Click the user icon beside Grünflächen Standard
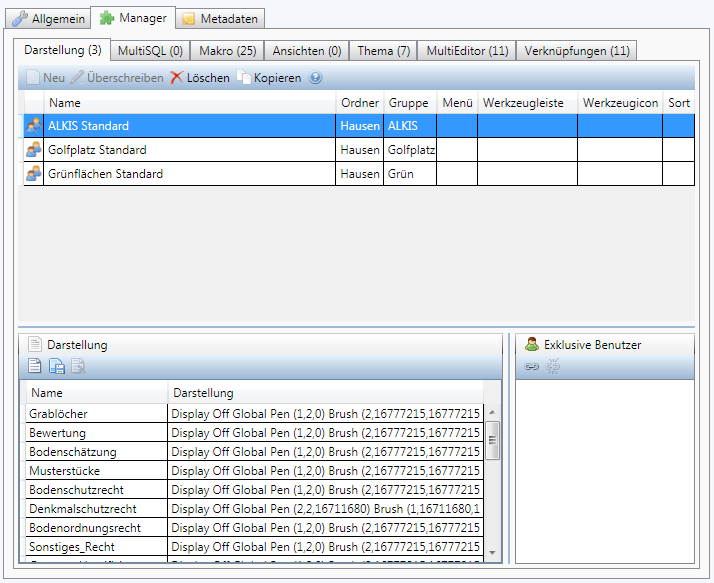Screen dimensions: 714x583 click(34, 174)
